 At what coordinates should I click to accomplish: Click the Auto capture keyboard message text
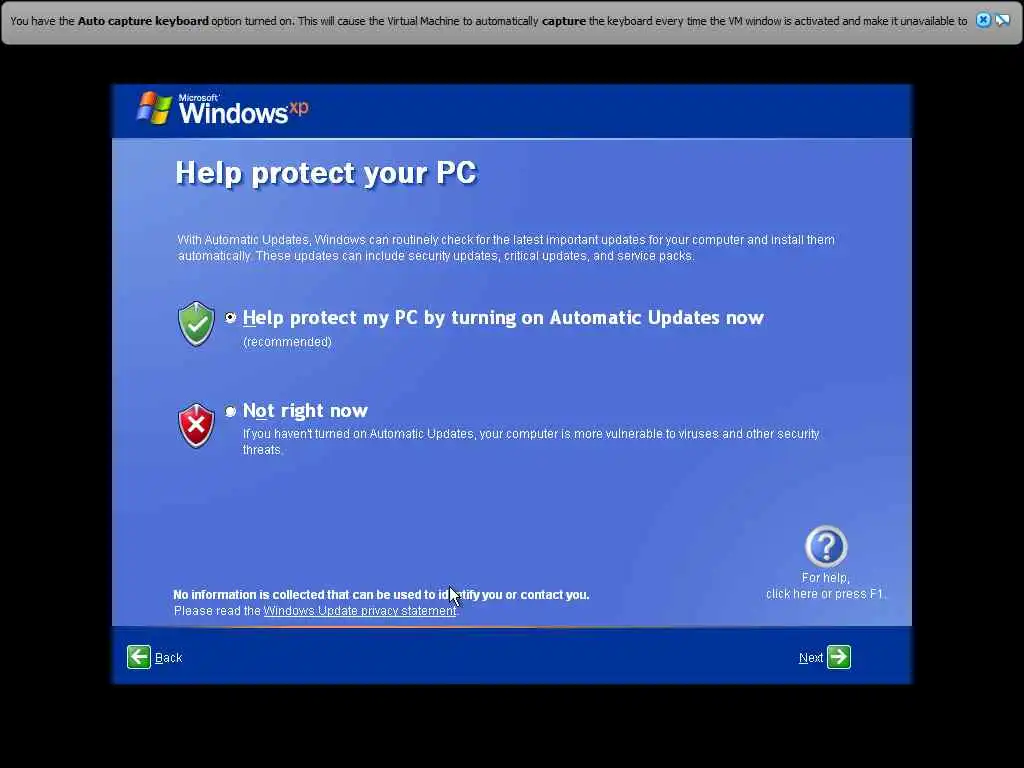(x=488, y=21)
